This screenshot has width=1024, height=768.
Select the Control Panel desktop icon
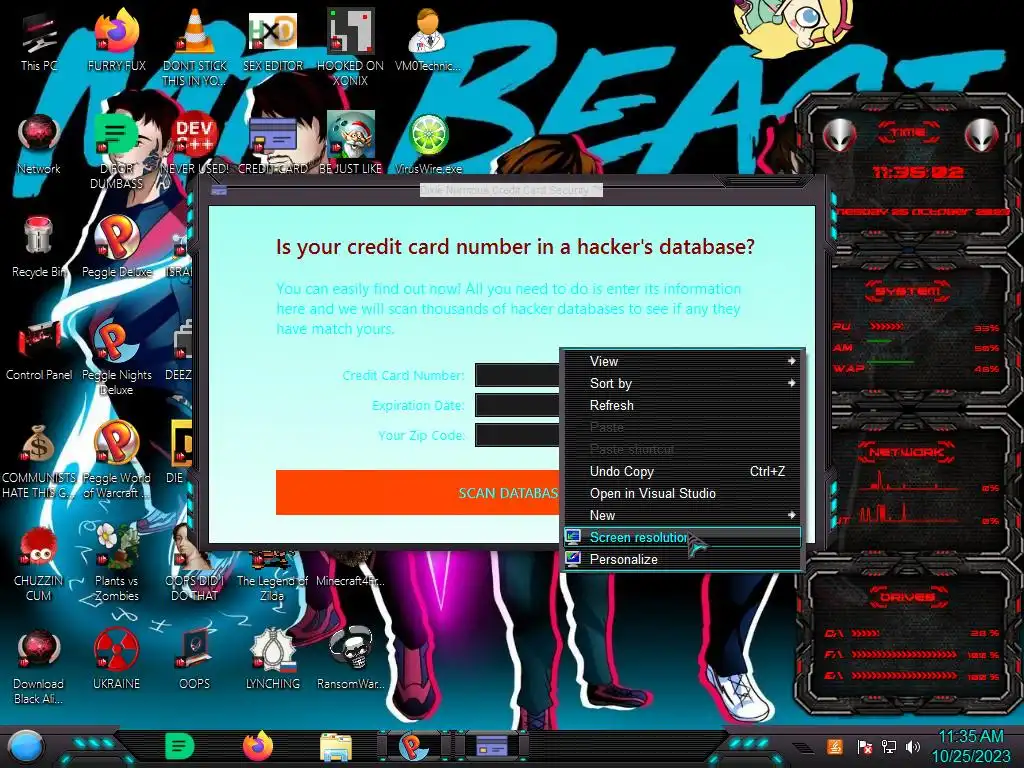point(39,351)
